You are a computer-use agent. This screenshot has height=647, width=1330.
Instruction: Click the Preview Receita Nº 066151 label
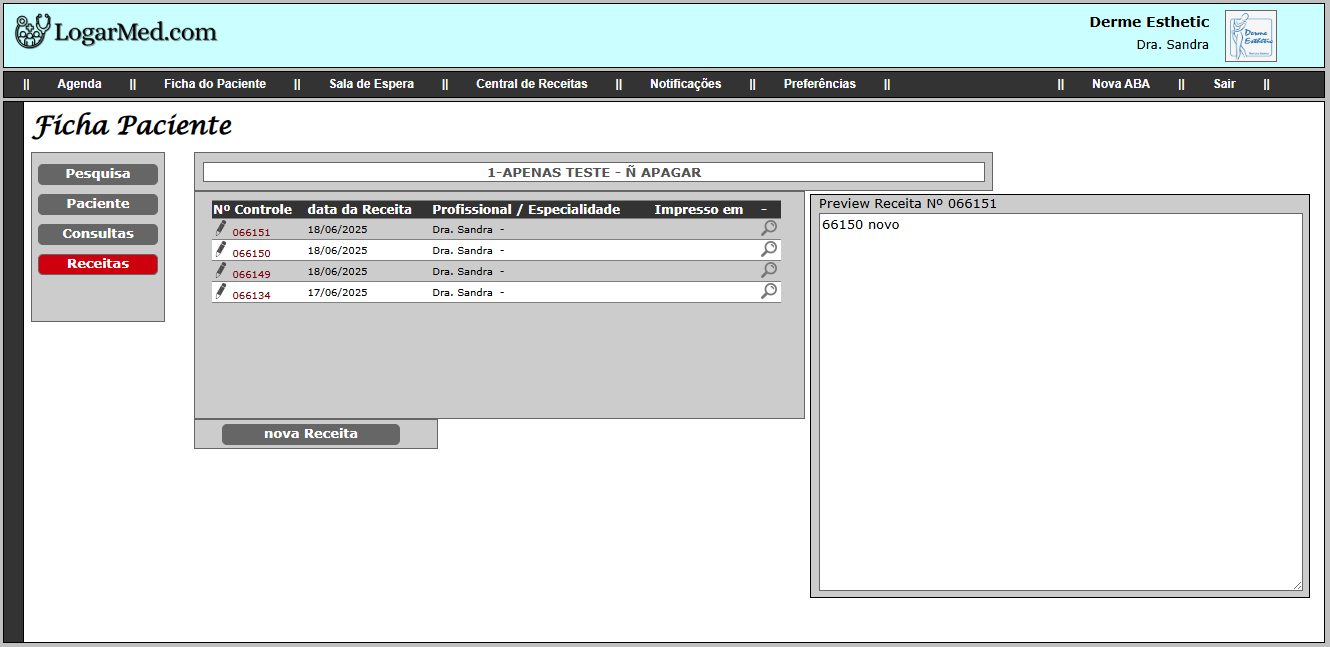pyautogui.click(x=908, y=204)
